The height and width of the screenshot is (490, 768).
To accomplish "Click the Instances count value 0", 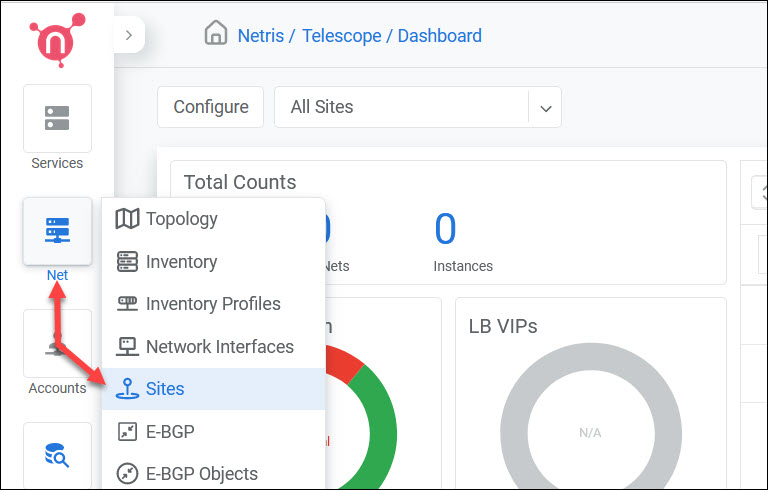I will click(x=445, y=229).
